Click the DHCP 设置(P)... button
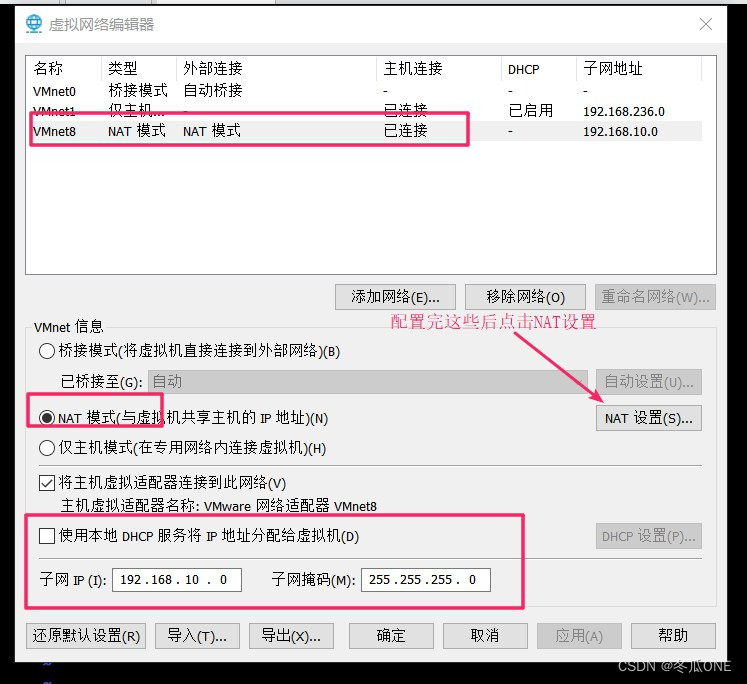 [648, 536]
